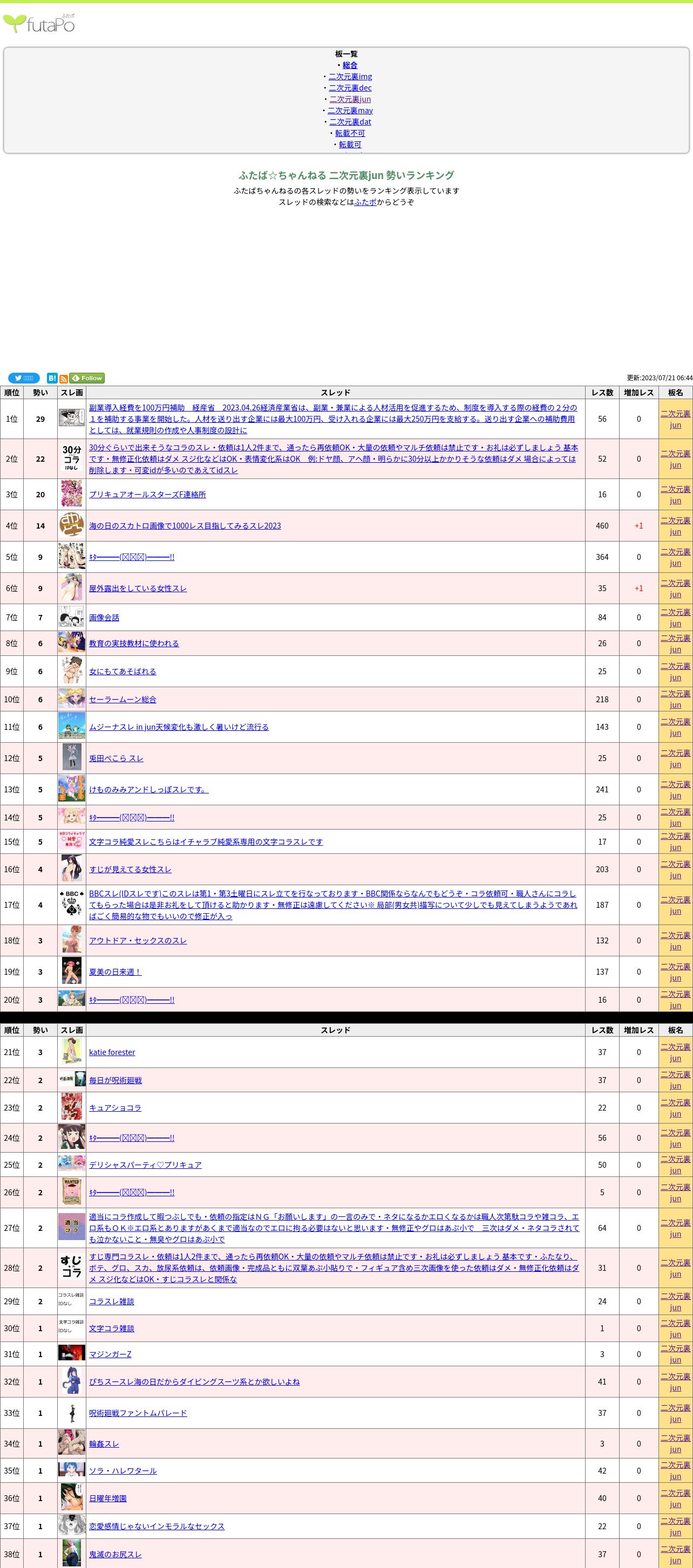Open the ムジーナスレ in jun thread
The image size is (693, 1568).
[179, 727]
